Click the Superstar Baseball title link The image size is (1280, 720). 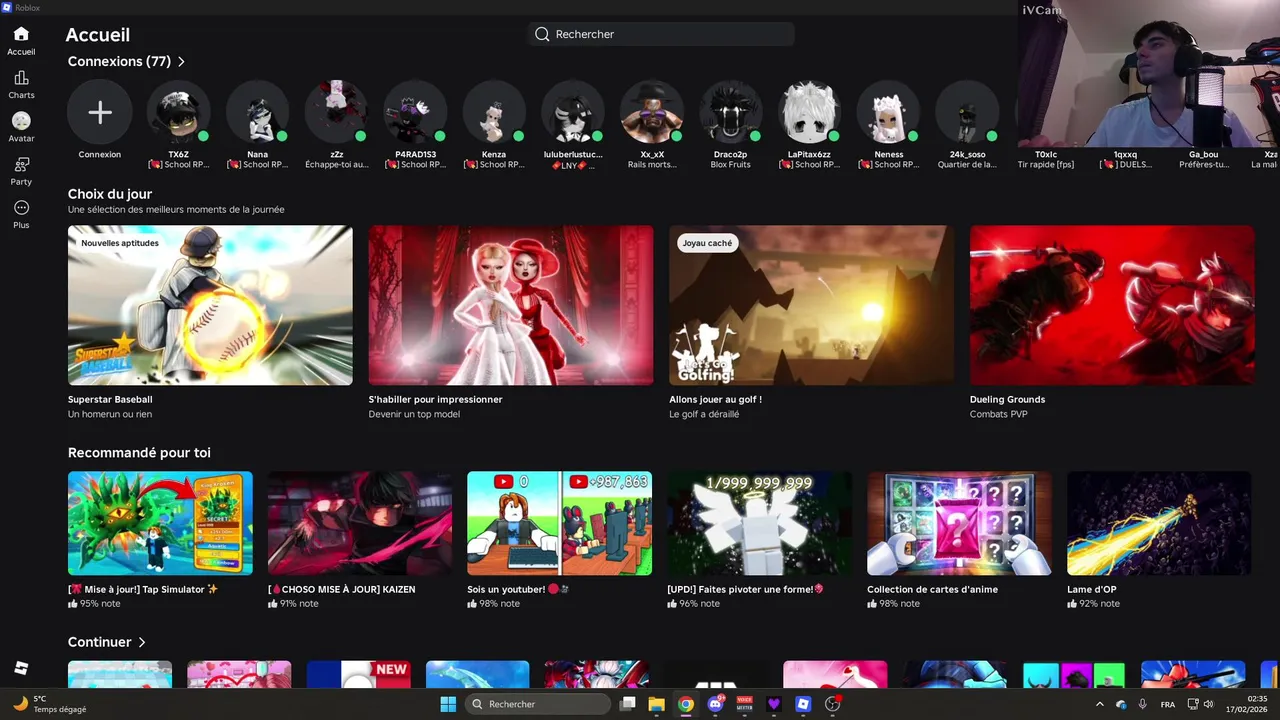coord(110,399)
